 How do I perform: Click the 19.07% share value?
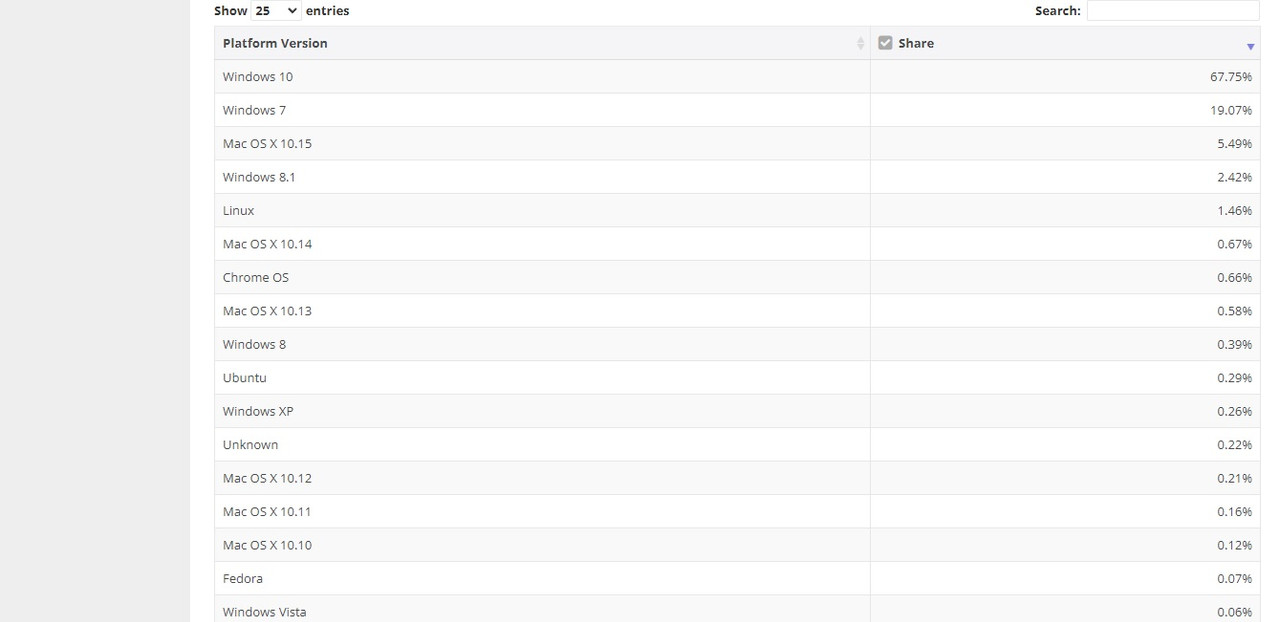(x=1231, y=110)
